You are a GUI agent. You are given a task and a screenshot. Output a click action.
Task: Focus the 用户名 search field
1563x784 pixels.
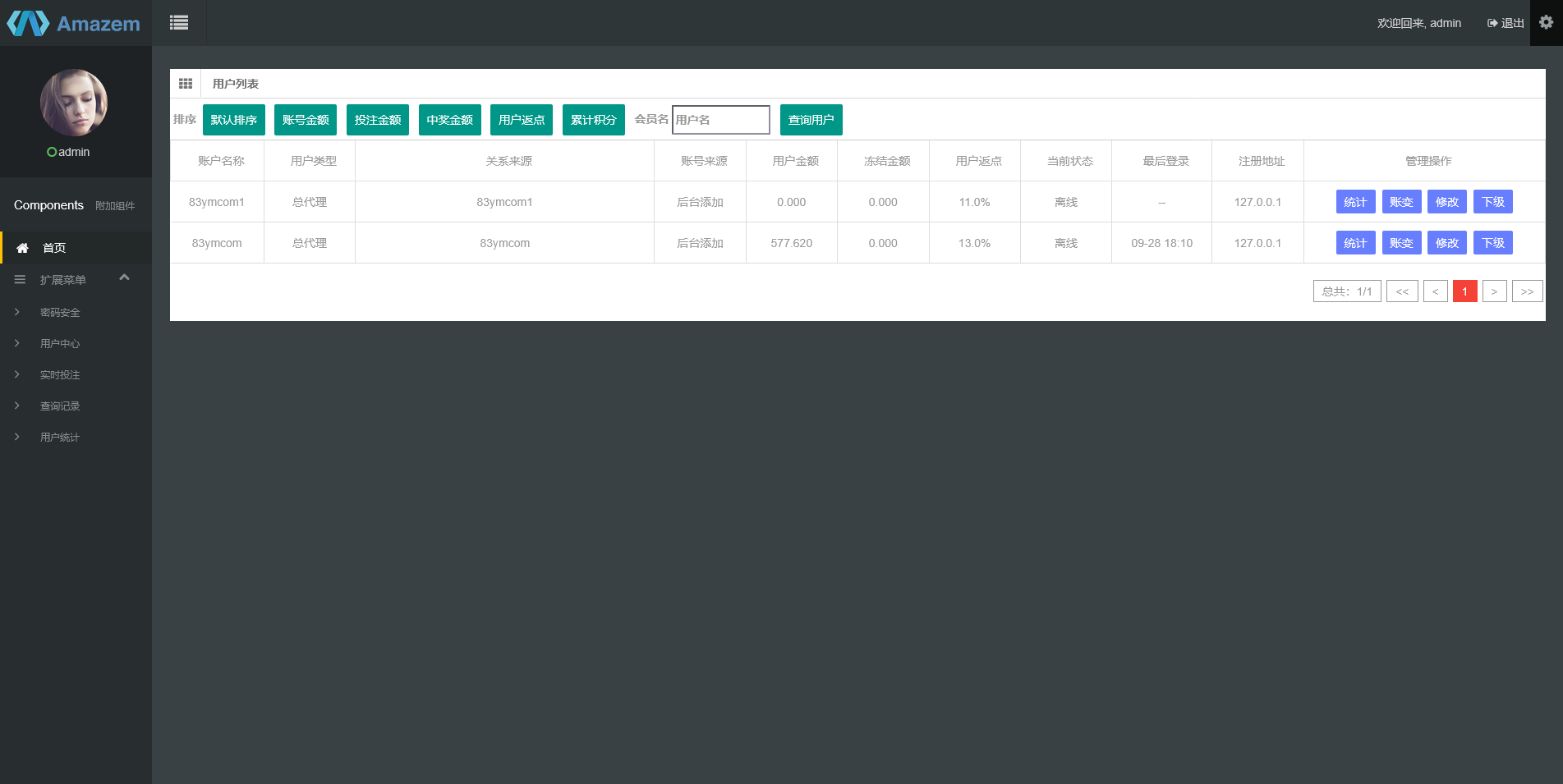pos(720,120)
